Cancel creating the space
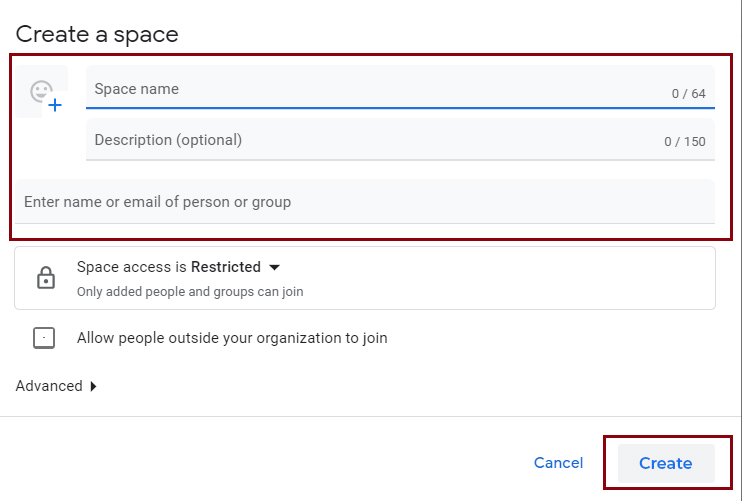Image resolution: width=742 pixels, height=501 pixels. tap(558, 463)
